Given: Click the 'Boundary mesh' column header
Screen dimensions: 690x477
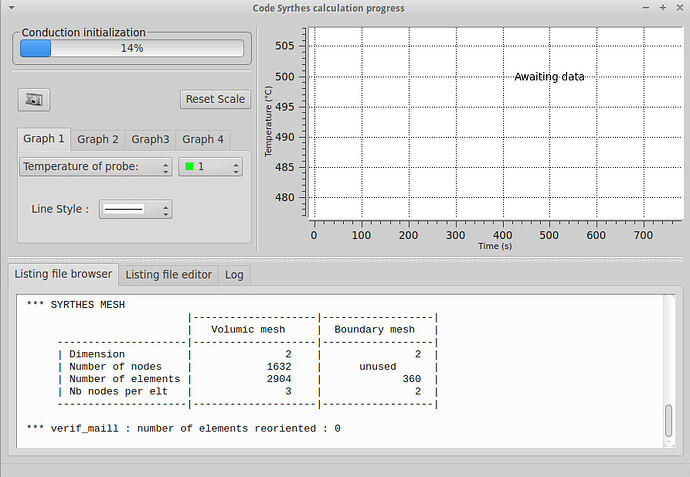Looking at the screenshot, I should point(374,330).
